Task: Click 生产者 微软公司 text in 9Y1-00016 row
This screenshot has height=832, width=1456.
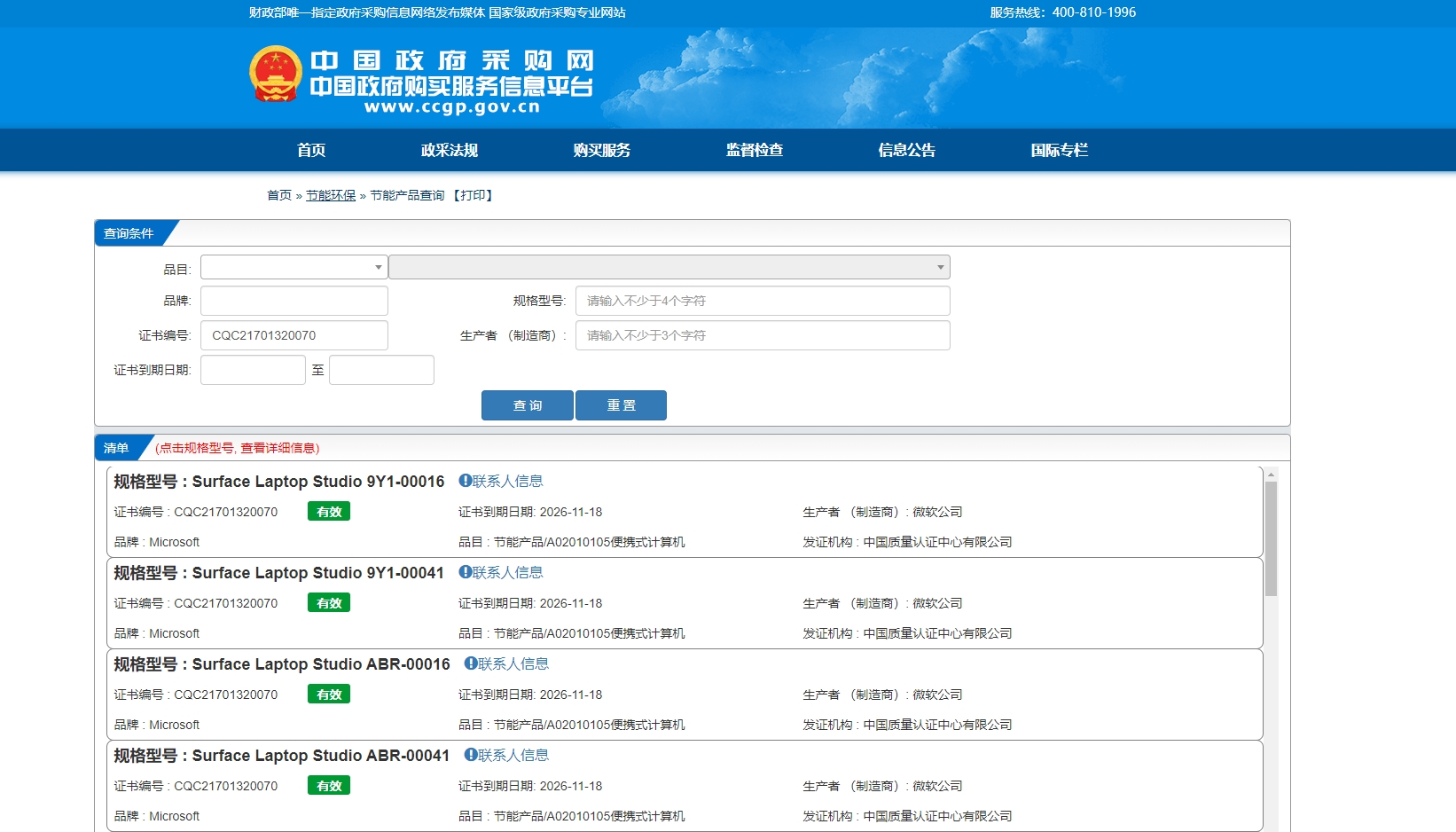Action: pyautogui.click(x=882, y=512)
